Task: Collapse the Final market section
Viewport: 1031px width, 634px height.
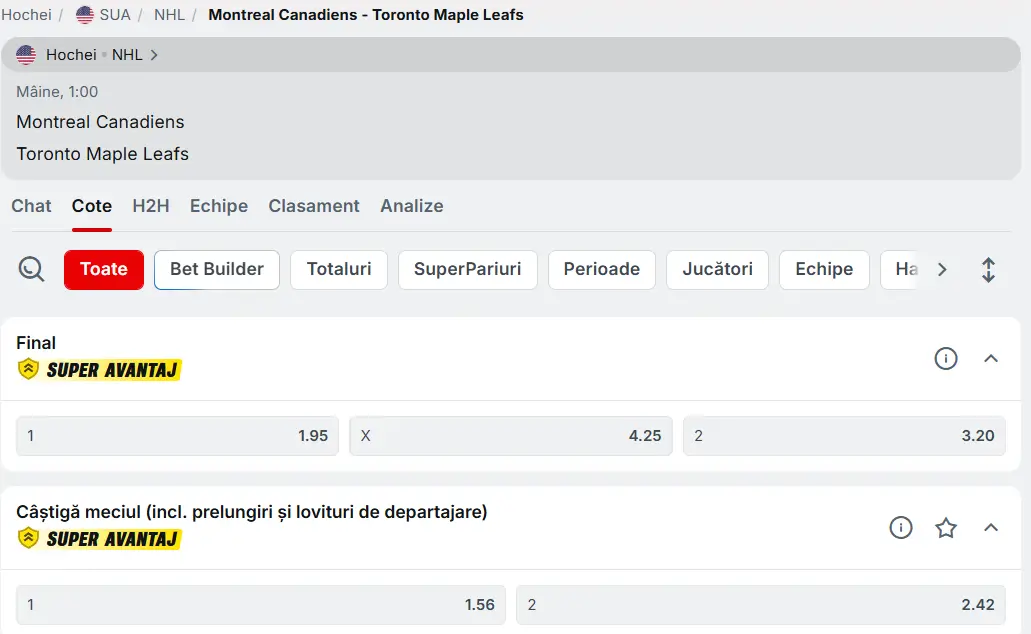Action: pyautogui.click(x=991, y=358)
